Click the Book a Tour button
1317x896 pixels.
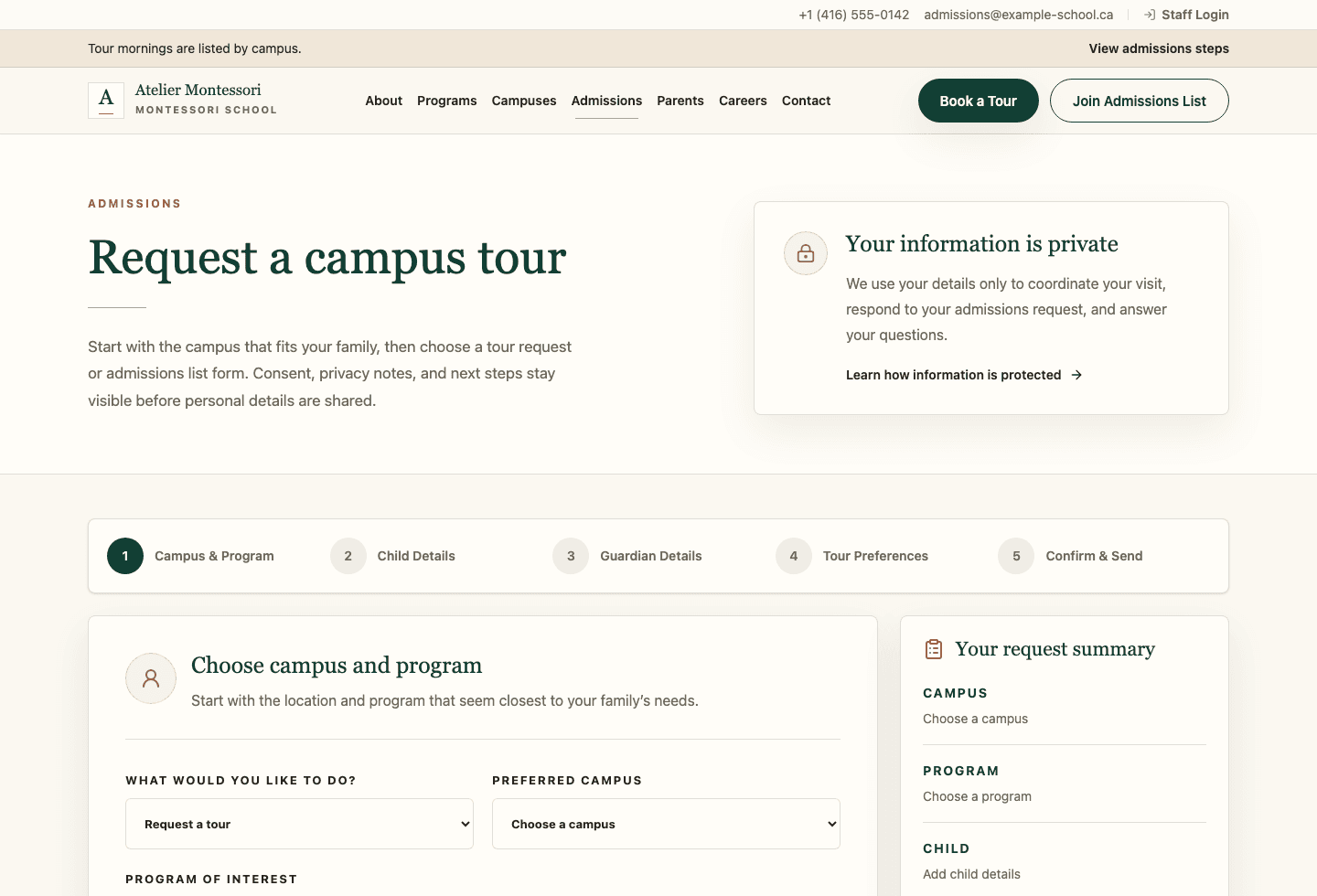979,101
